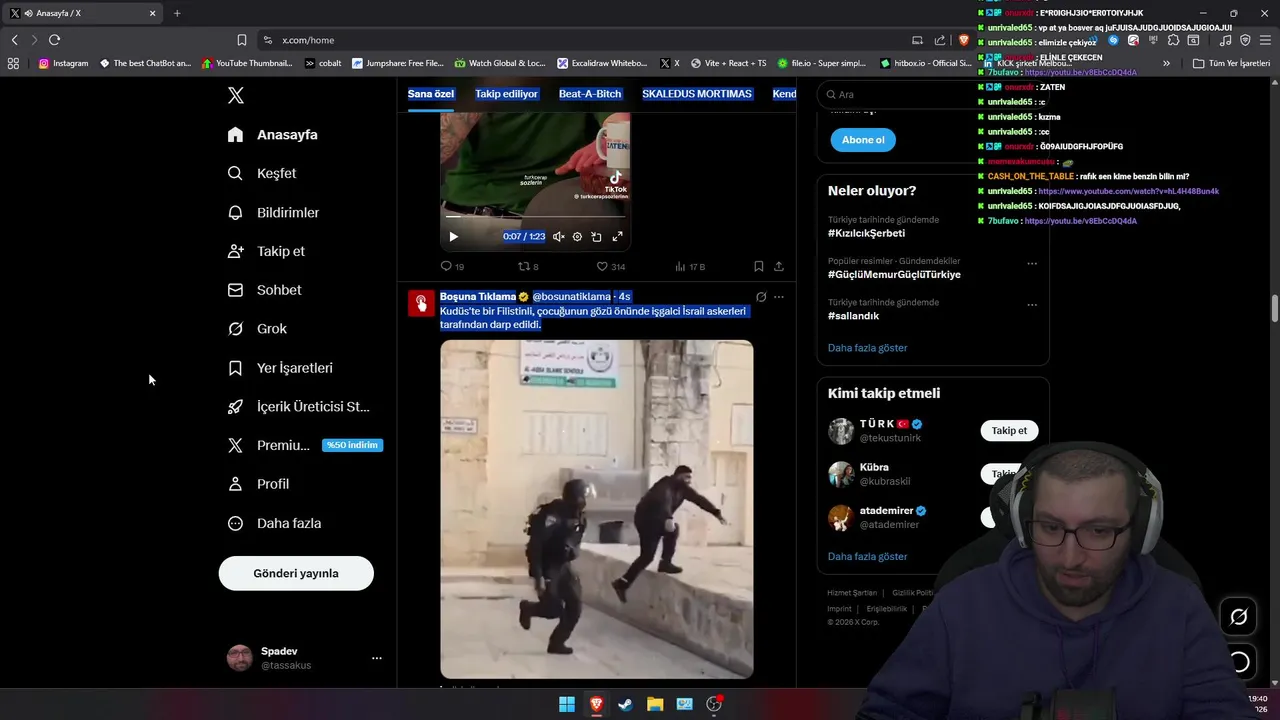Open the Kudüs video thumbnail
This screenshot has width=1280, height=720.
pyautogui.click(x=597, y=509)
